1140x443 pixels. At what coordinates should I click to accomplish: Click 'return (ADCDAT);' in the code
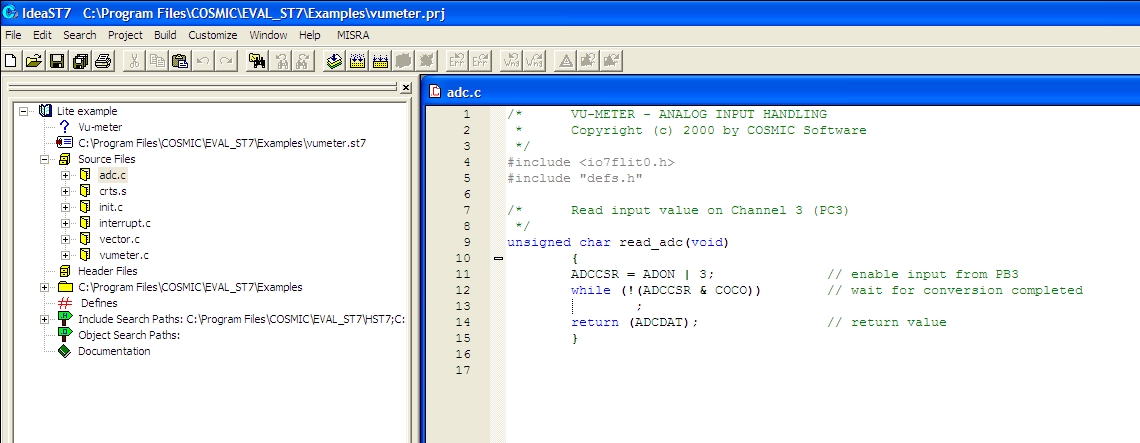click(x=635, y=322)
